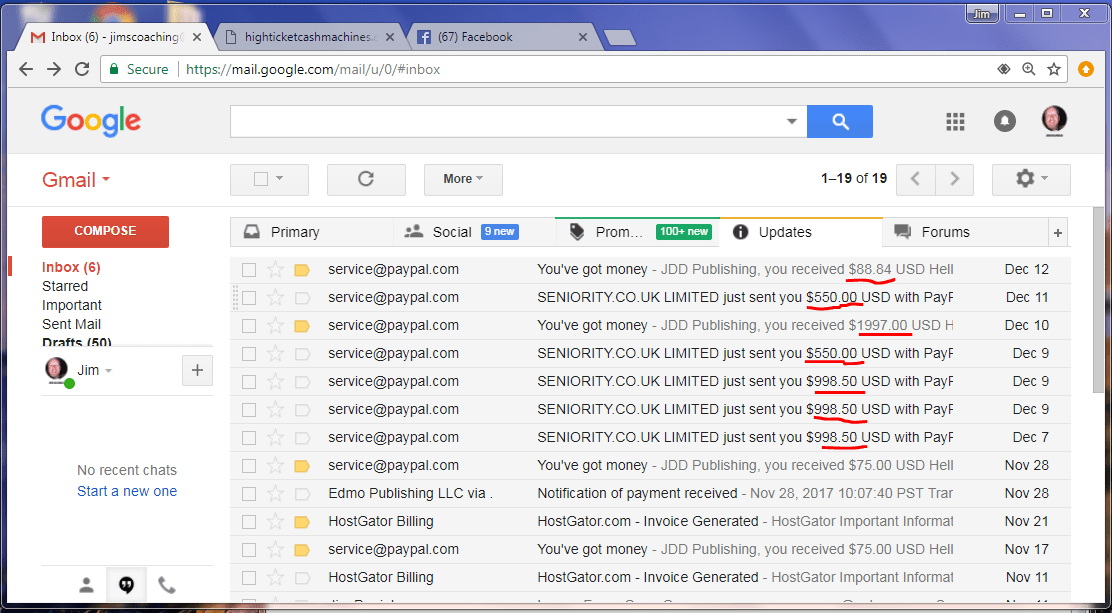Tick the checkbox for the Dec 12 PayPal email
Screen dimensions: 1112x613
[249, 270]
